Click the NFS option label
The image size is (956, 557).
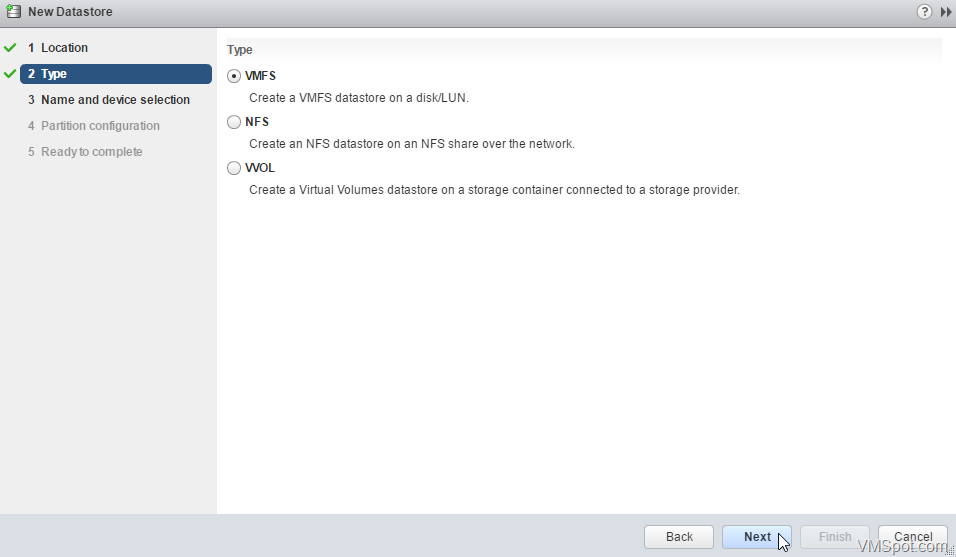pos(257,122)
